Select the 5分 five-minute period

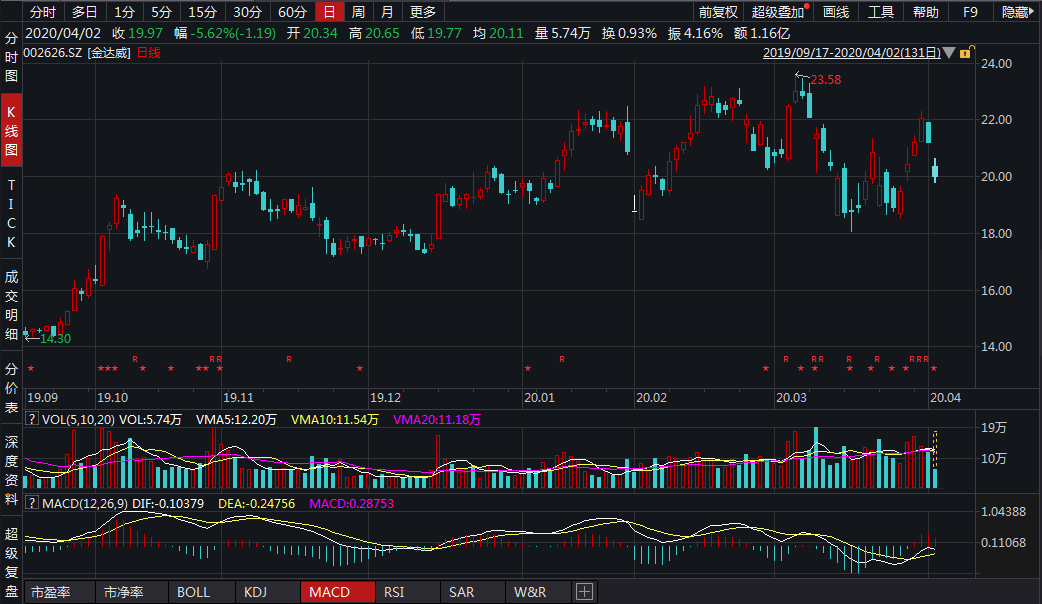click(x=161, y=12)
